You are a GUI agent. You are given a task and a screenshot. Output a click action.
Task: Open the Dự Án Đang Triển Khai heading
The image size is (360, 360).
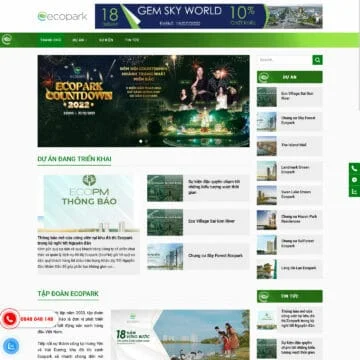(x=74, y=159)
